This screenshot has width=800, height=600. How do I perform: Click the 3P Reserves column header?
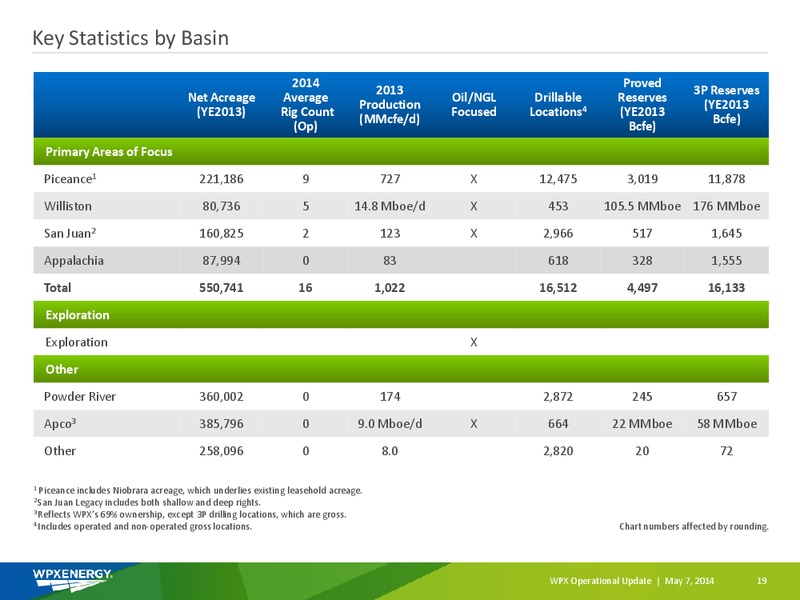(727, 105)
